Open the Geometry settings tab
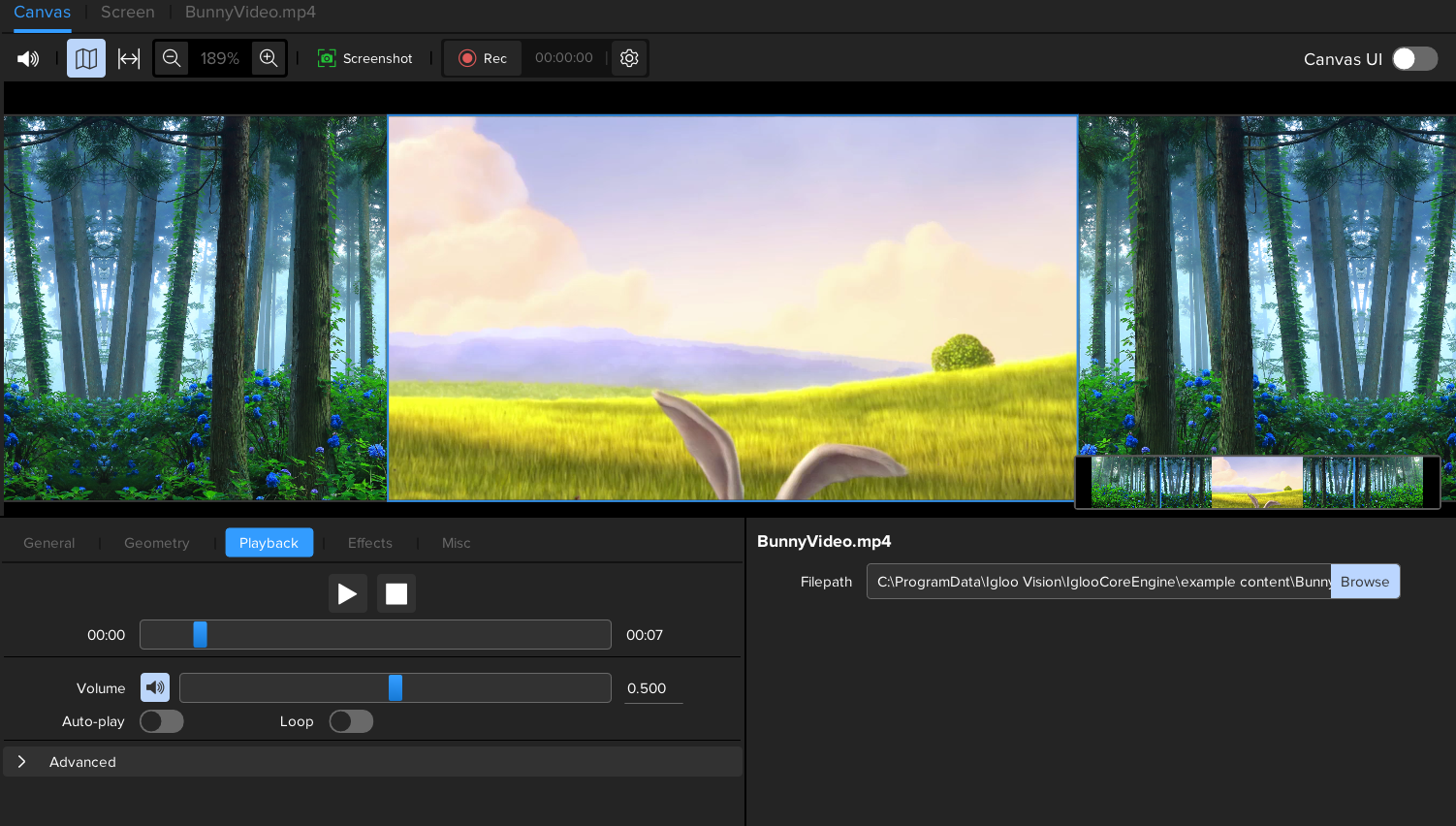 pos(156,543)
